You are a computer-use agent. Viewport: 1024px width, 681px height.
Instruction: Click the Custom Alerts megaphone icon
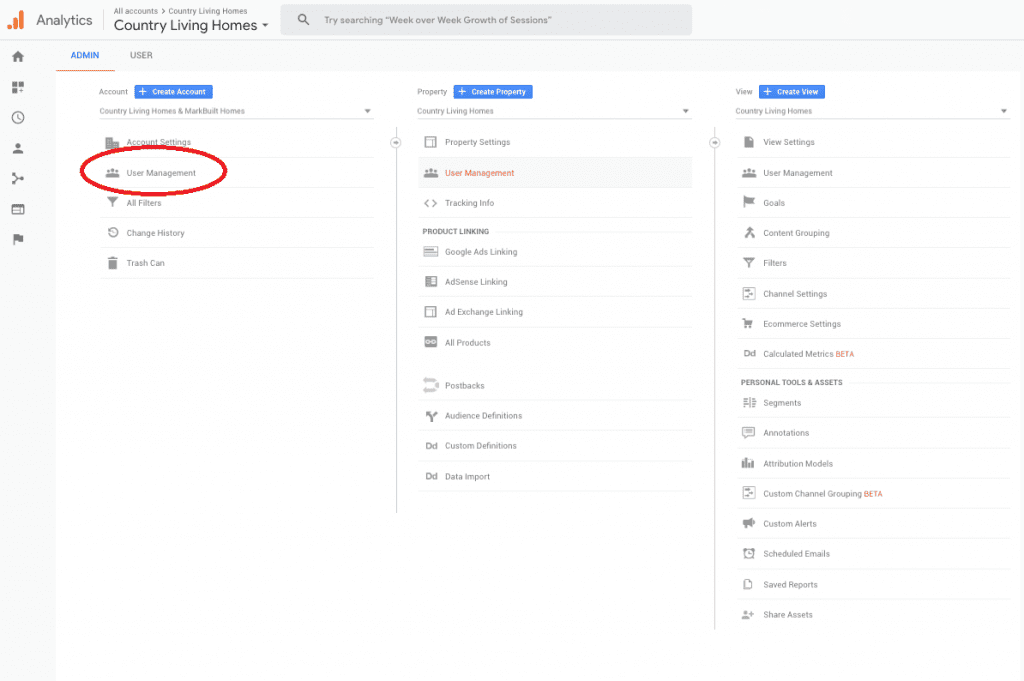748,524
